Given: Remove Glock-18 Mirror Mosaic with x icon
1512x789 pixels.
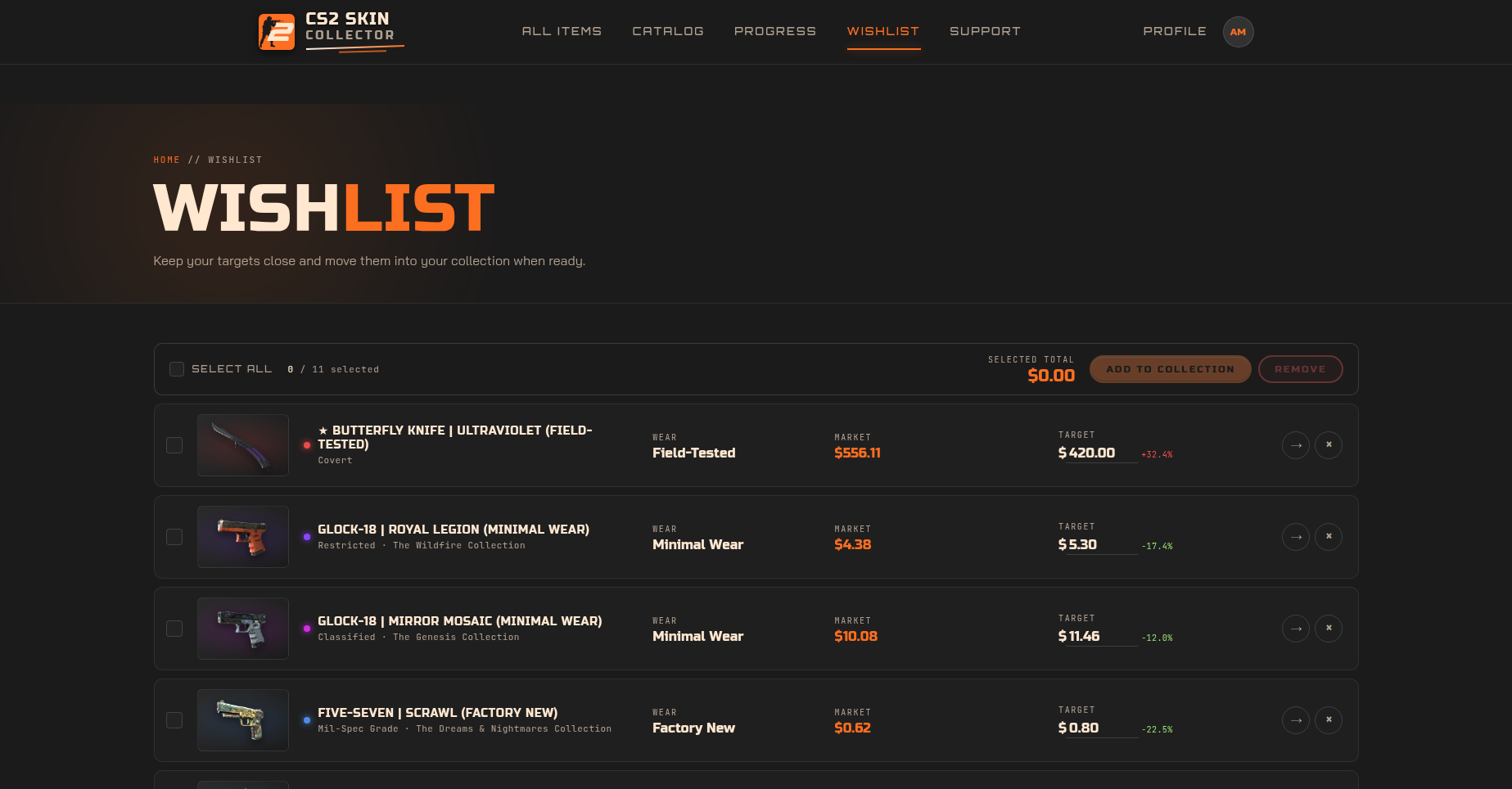Looking at the screenshot, I should pyautogui.click(x=1328, y=629).
